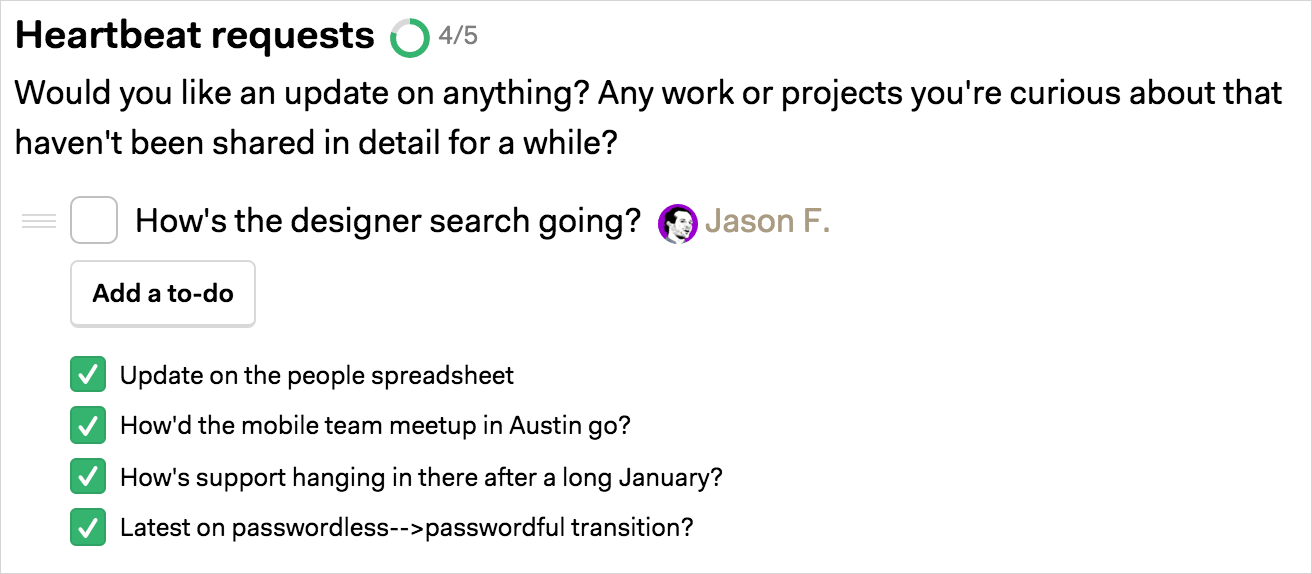This screenshot has width=1312, height=574.
Task: Open Update on the people spreadsheet
Action: (x=317, y=376)
